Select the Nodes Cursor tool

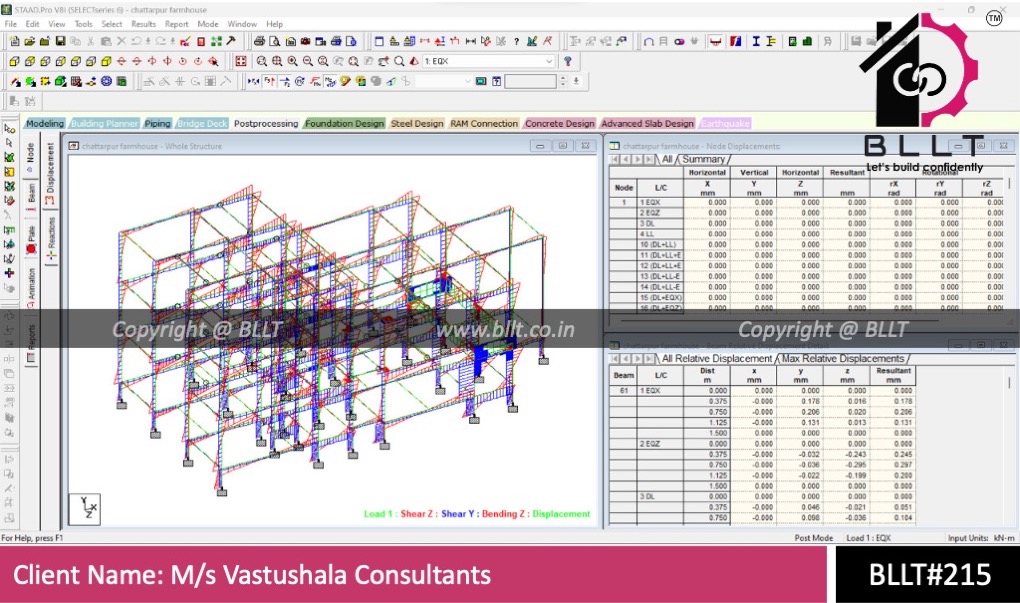click(9, 129)
